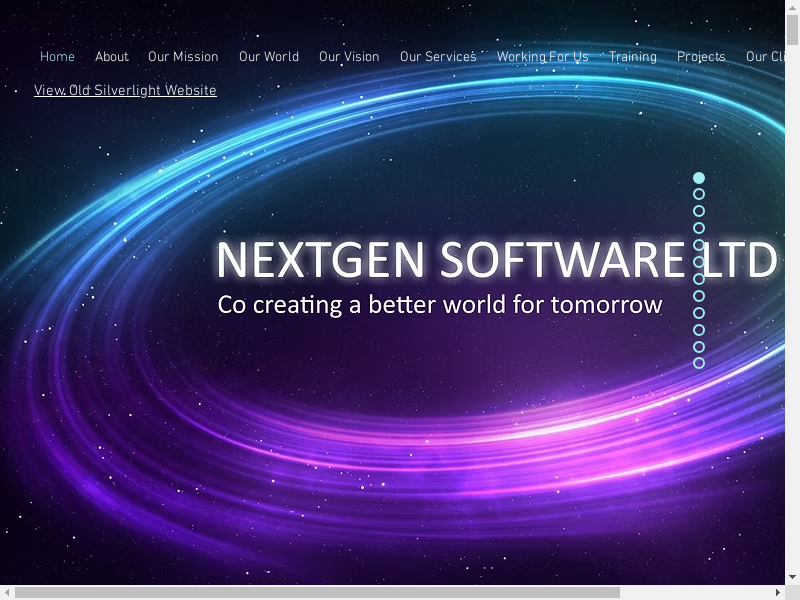Click the vertical scrollbar thumb
Screen dimensions: 800x600
pos(793,30)
